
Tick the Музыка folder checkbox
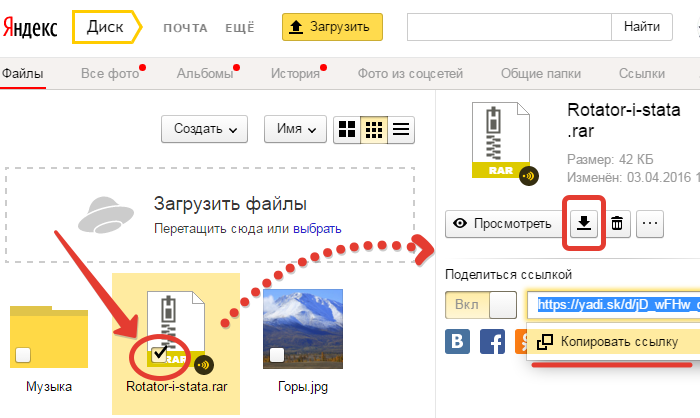[x=23, y=355]
